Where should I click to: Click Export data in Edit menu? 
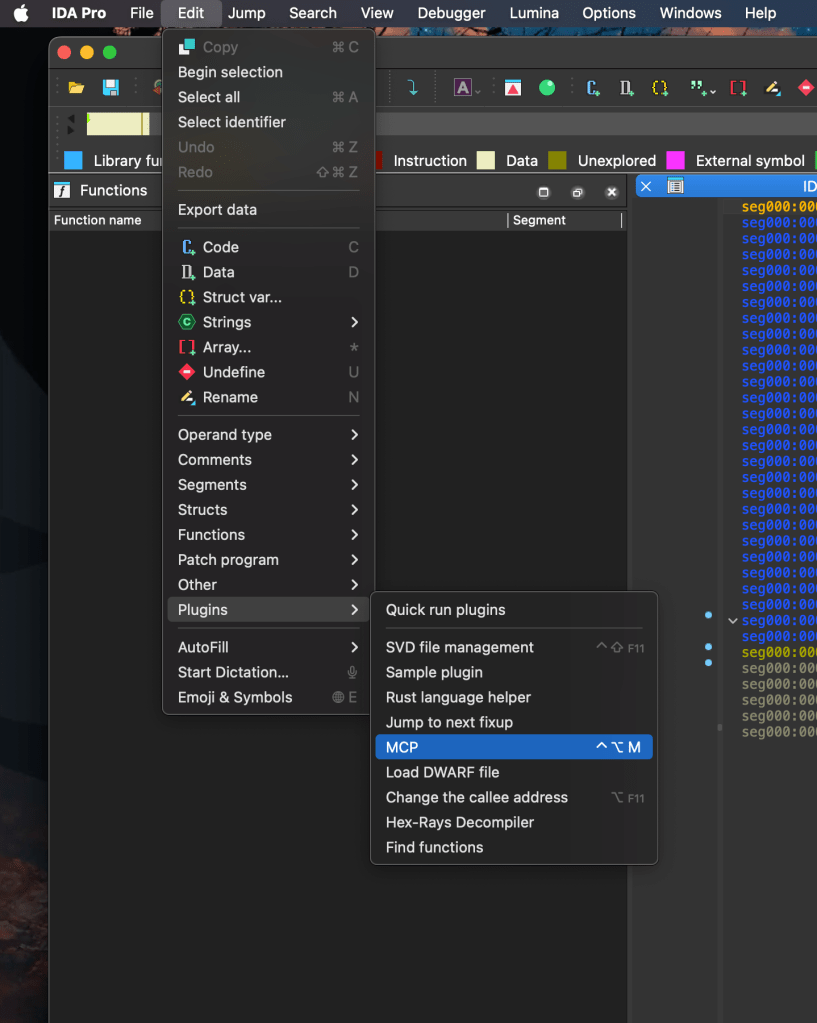(217, 210)
